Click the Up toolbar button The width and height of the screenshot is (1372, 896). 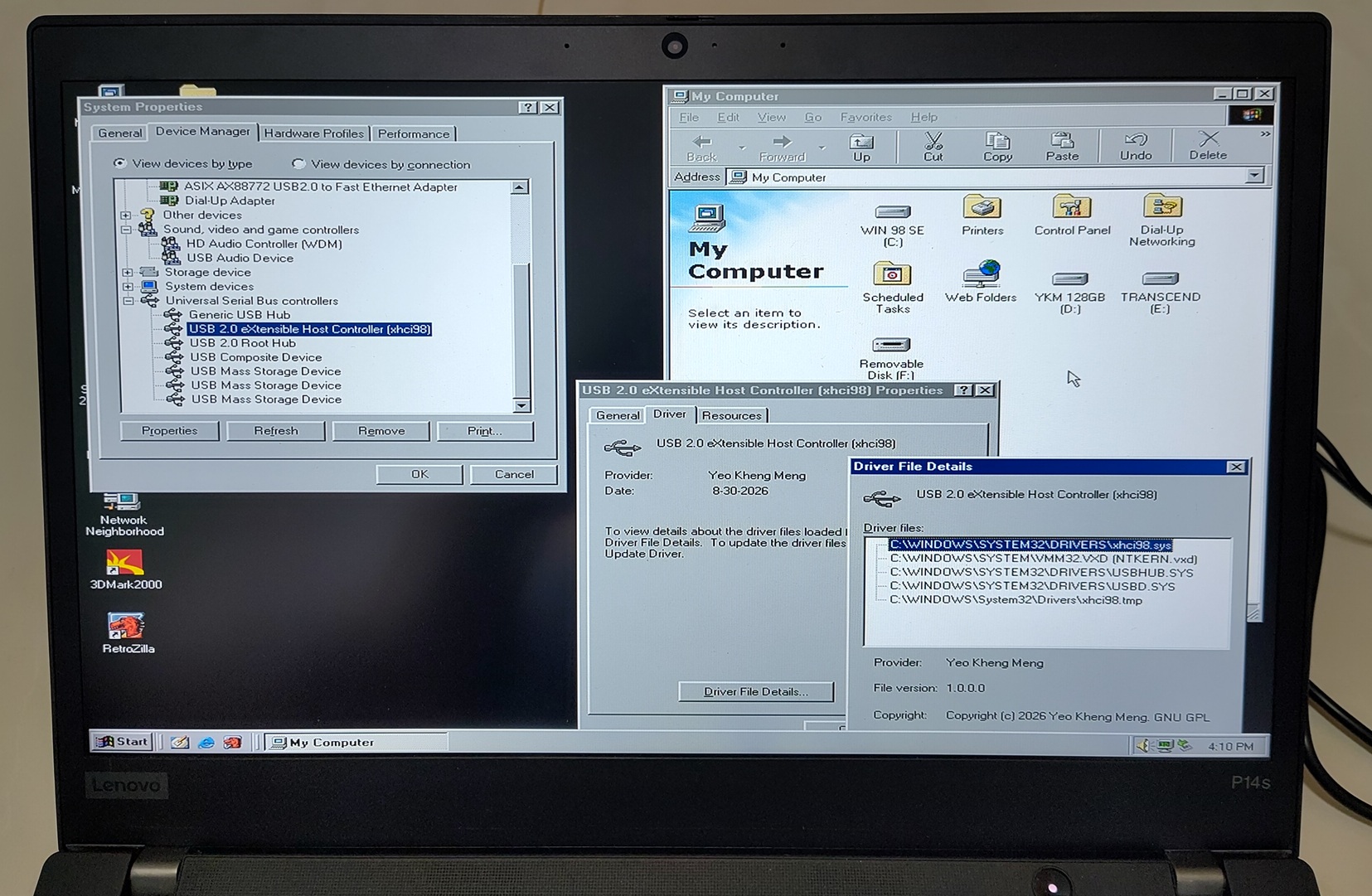862,148
